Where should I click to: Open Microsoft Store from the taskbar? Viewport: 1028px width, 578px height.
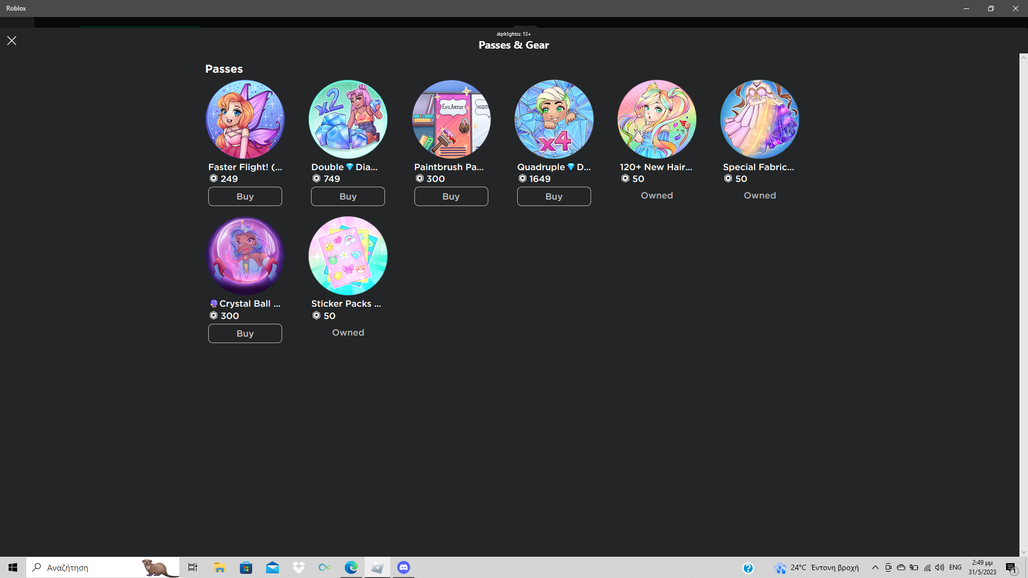[246, 568]
